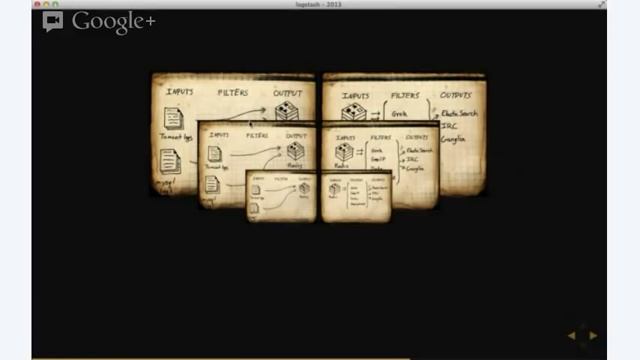Image resolution: width=640 pixels, height=360 pixels.
Task: Click the IRC text in largest right slide
Action: click(449, 126)
